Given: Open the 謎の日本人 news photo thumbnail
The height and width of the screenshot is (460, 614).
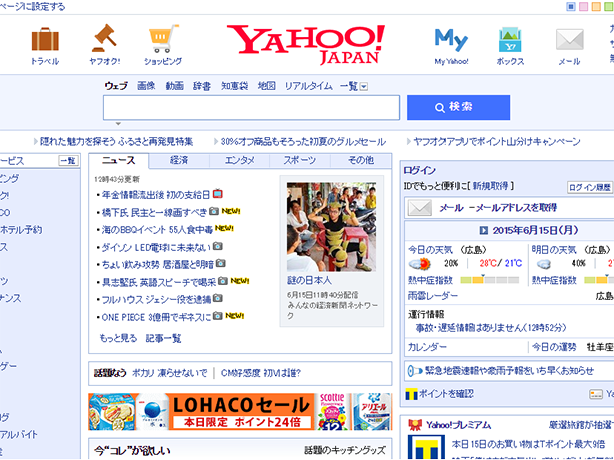Looking at the screenshot, I should pyautogui.click(x=334, y=227).
